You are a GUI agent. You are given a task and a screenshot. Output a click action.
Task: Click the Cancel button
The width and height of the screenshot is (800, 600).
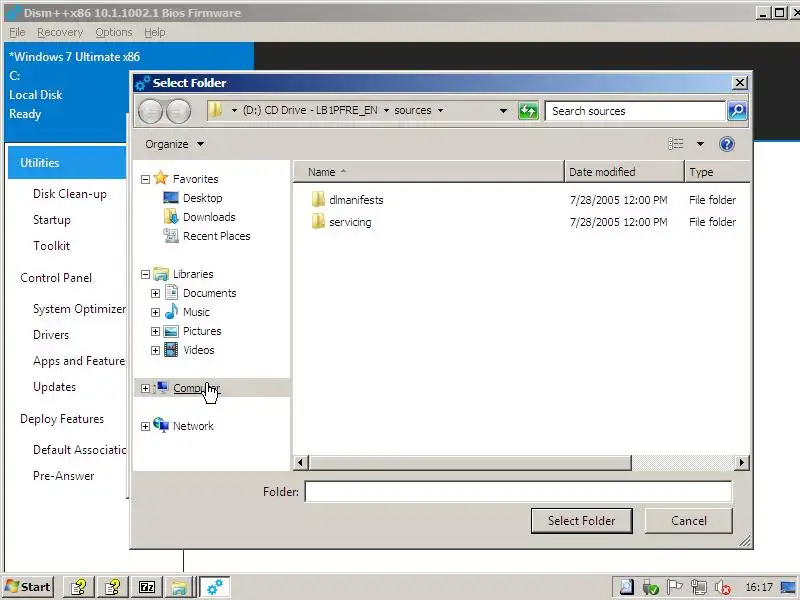click(x=689, y=521)
